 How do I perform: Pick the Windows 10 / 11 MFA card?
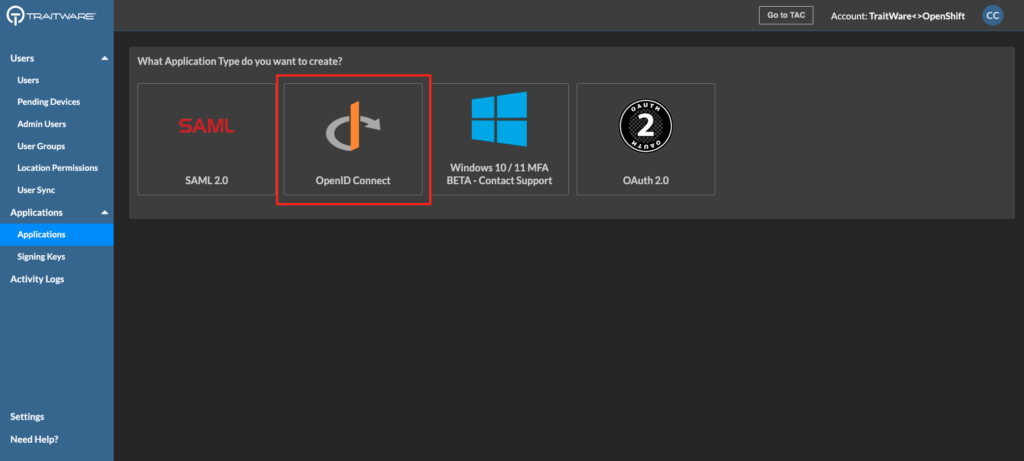[499, 139]
